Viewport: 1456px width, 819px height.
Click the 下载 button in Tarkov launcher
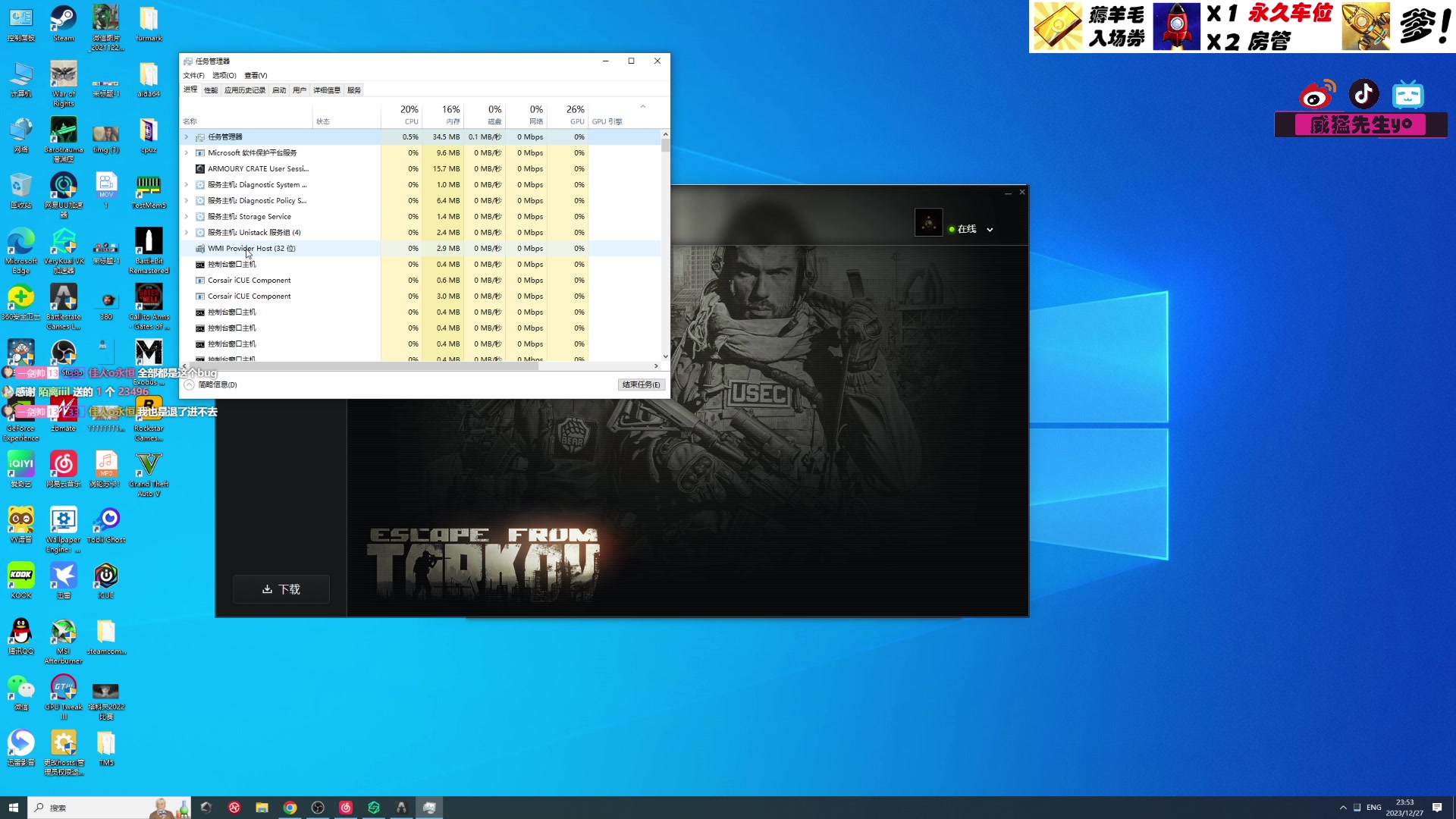(x=281, y=589)
